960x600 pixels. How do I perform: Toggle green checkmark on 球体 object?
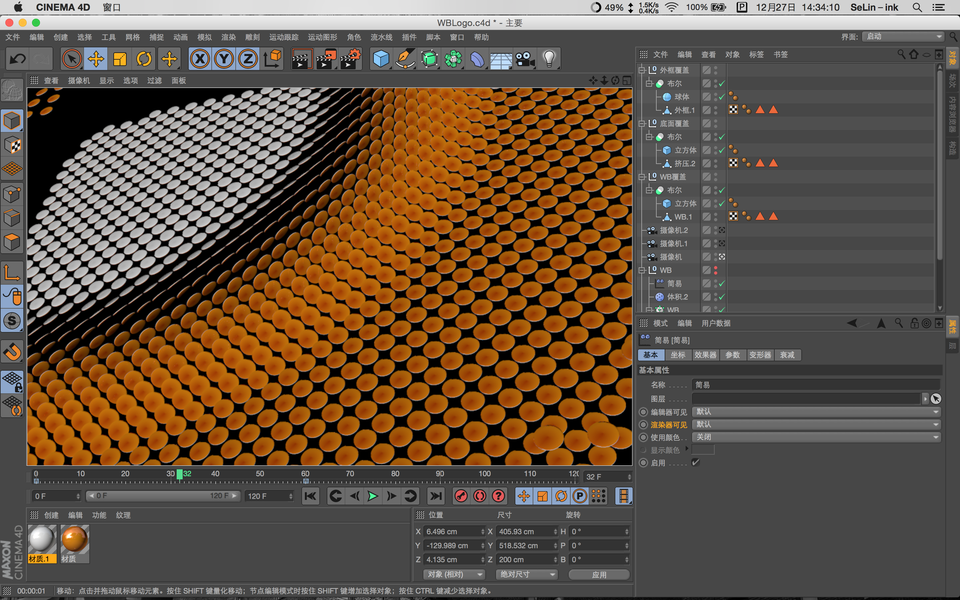pyautogui.click(x=722, y=97)
